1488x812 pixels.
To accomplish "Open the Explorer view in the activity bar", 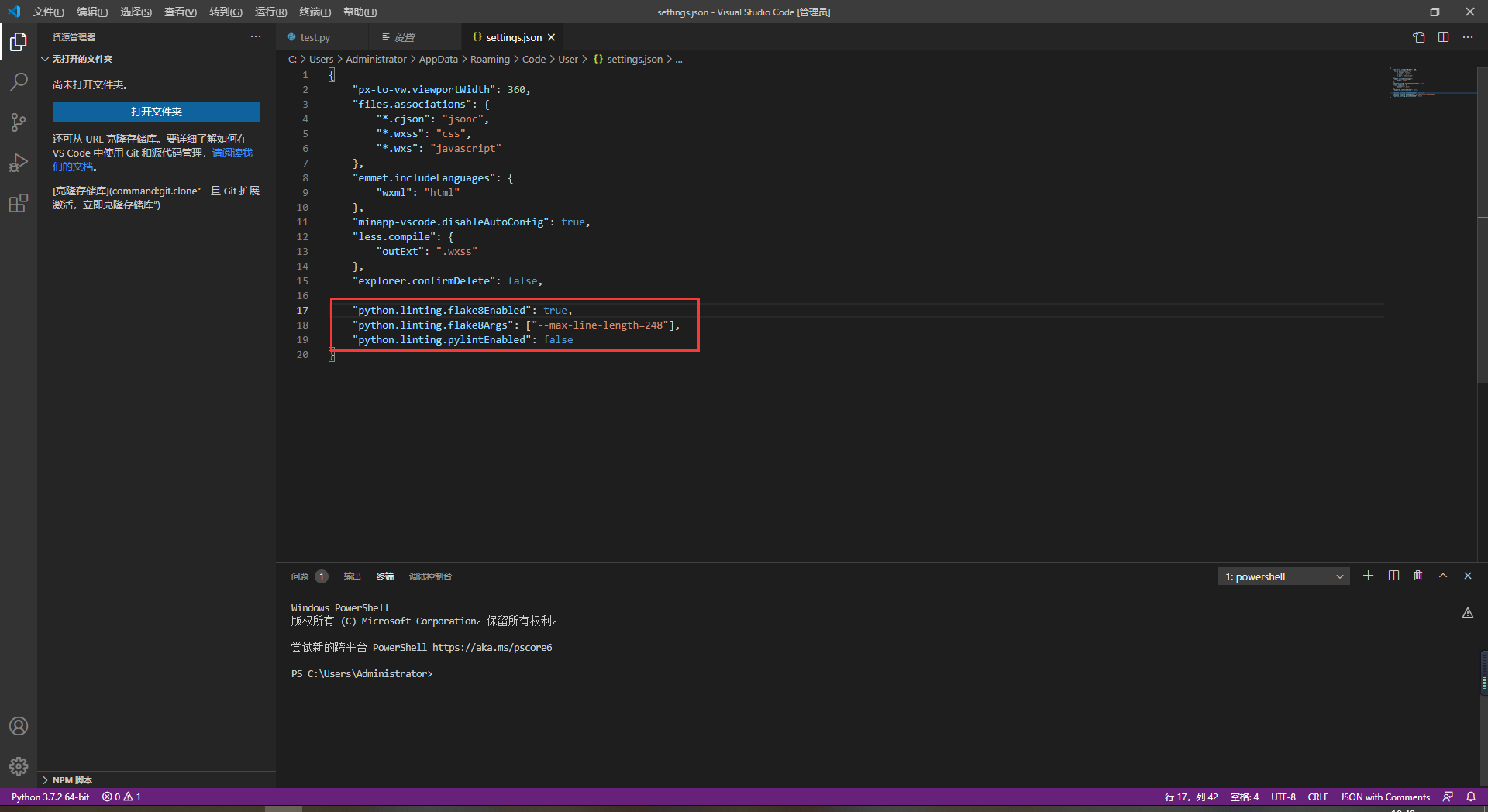I will (18, 43).
